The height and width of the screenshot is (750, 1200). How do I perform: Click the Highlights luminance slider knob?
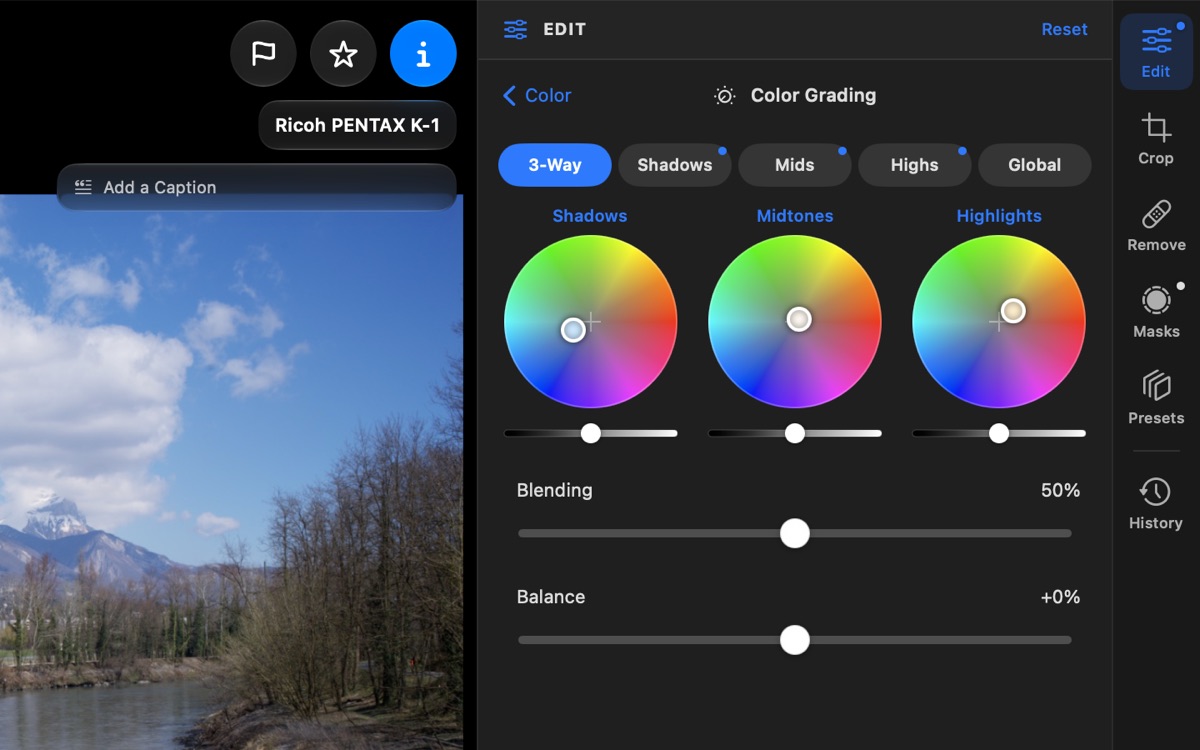pyautogui.click(x=999, y=433)
